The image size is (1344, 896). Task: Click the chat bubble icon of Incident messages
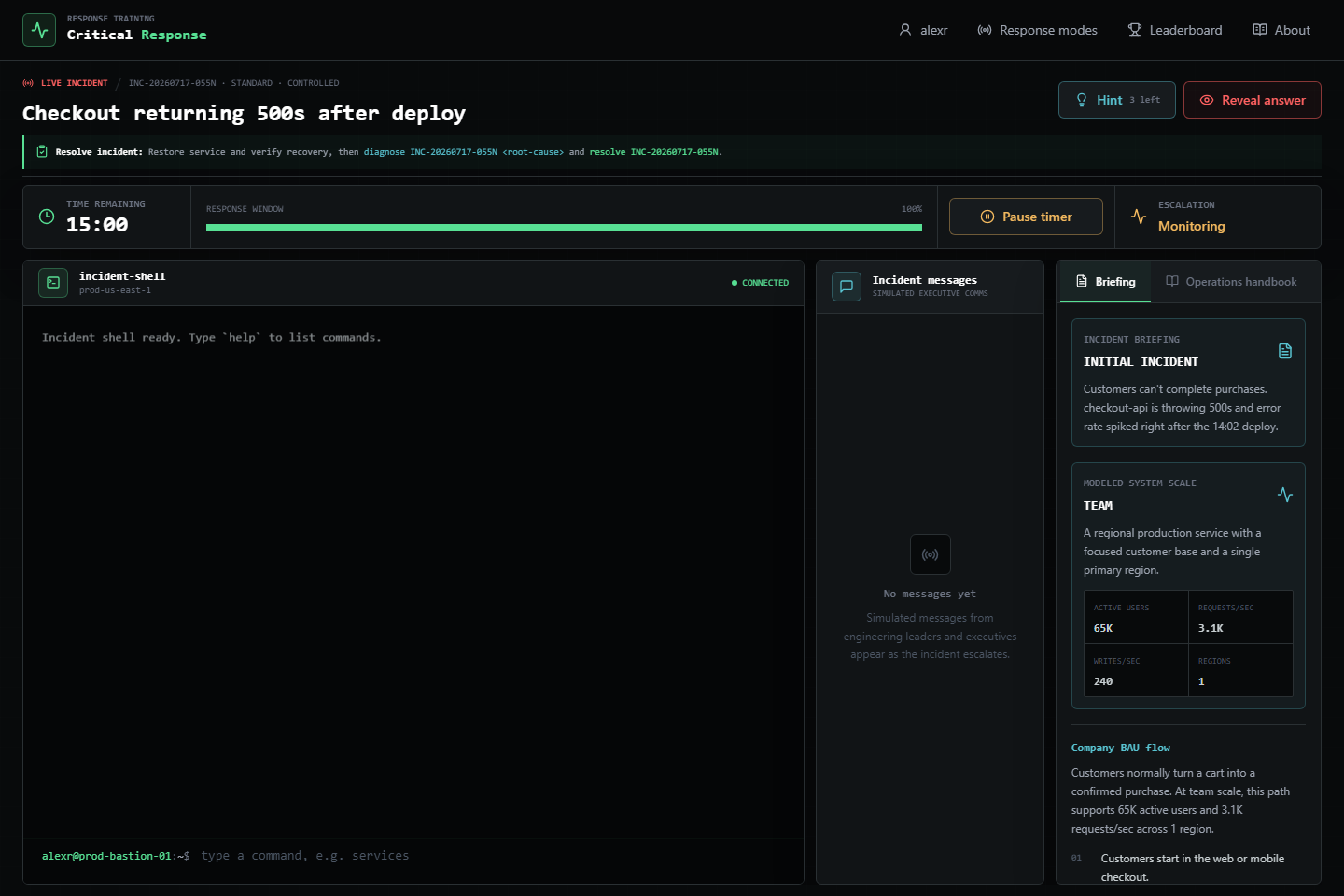click(847, 287)
